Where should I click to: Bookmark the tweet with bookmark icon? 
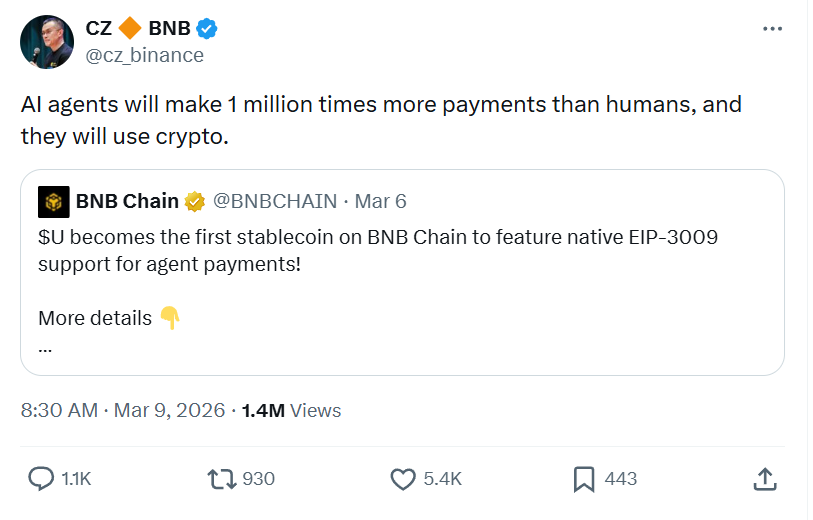tap(584, 479)
